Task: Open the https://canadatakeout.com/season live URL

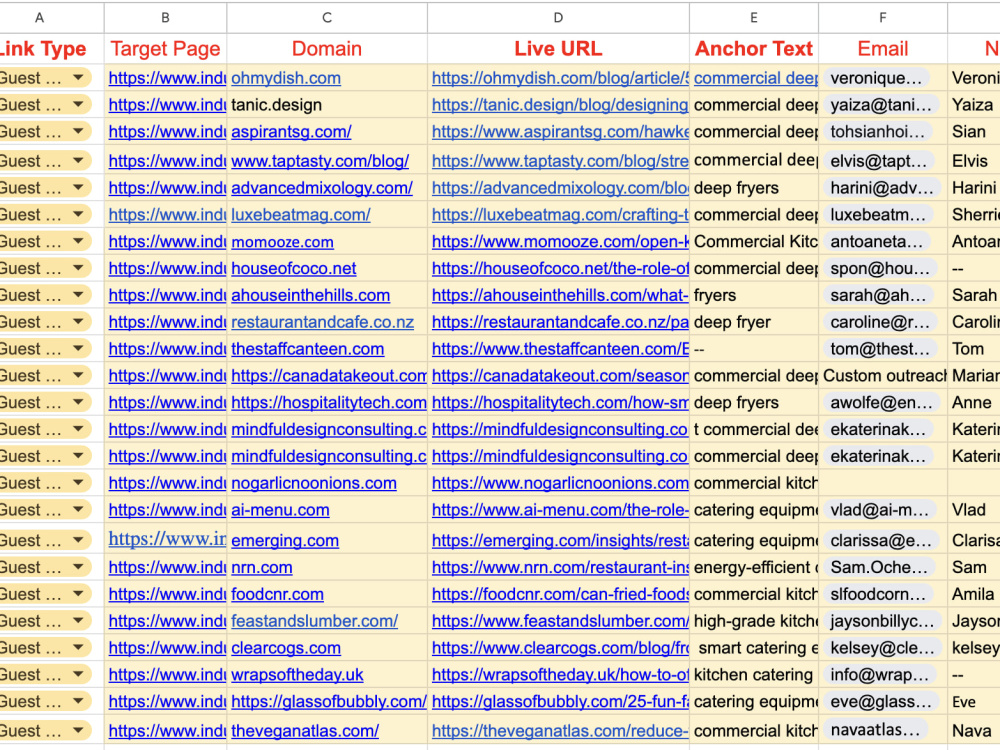Action: (560, 376)
